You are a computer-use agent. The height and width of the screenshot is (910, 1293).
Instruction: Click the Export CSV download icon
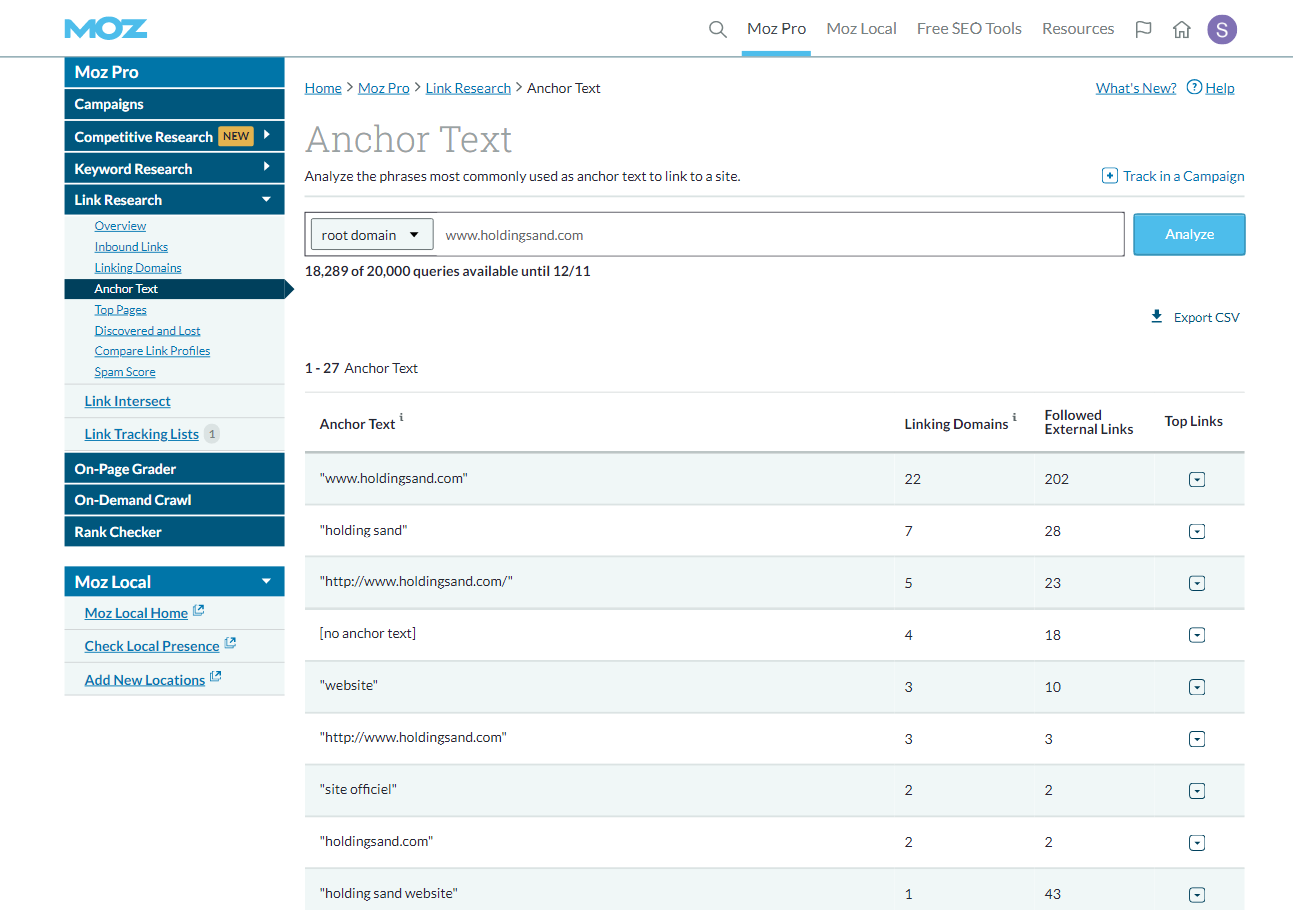1157,316
